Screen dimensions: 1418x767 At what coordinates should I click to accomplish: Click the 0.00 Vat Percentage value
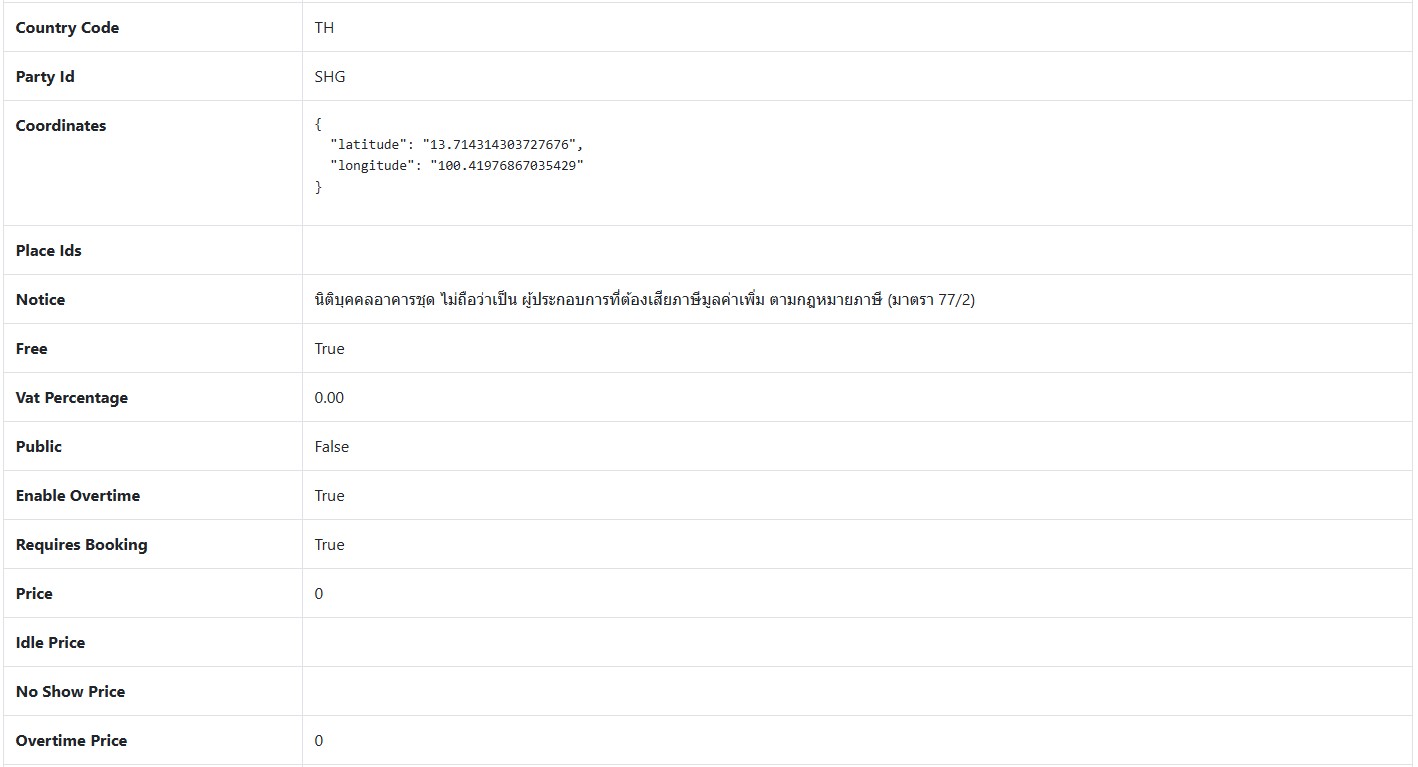click(329, 398)
